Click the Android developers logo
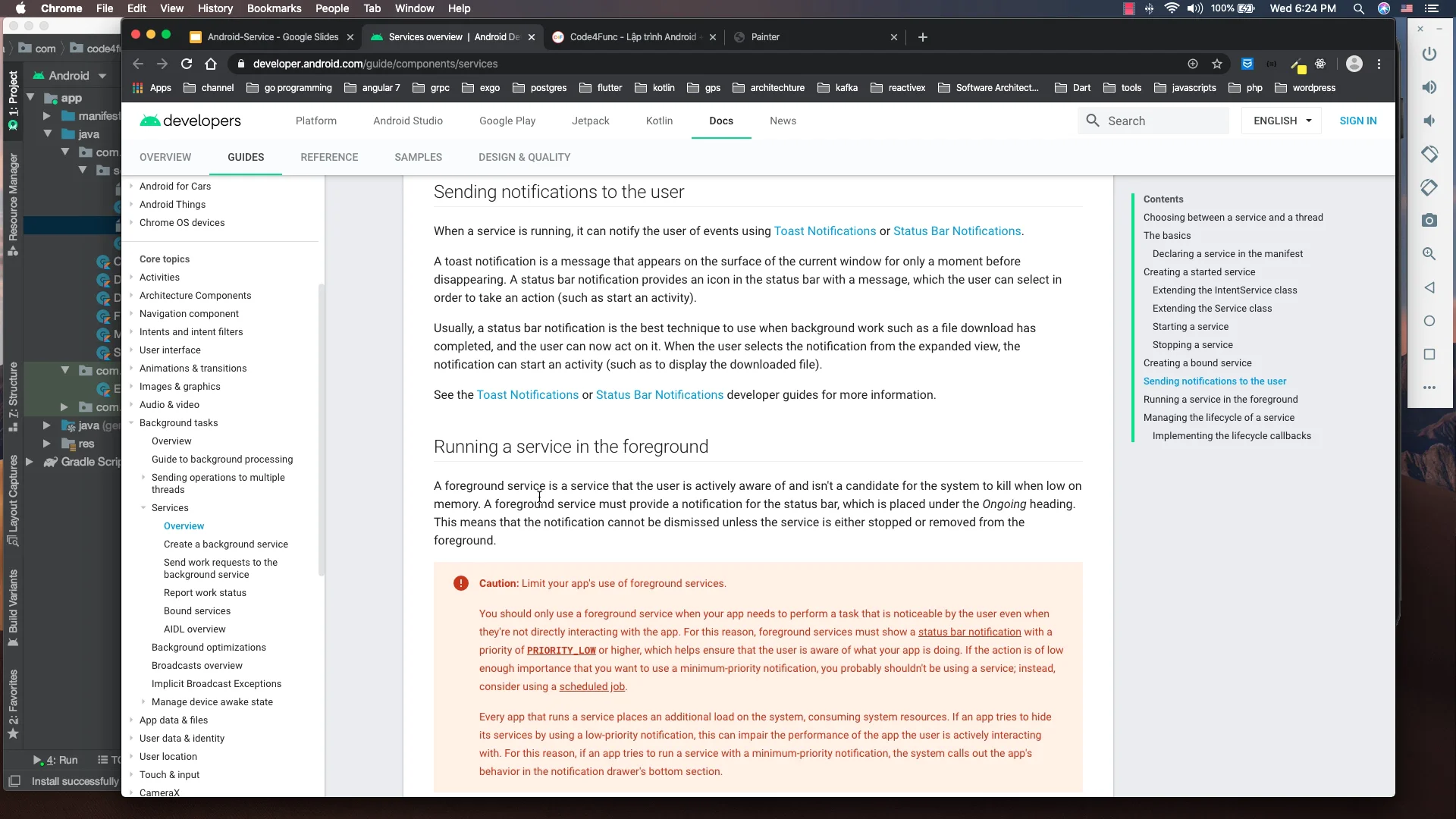Screen dimensions: 1456x819 [190, 121]
